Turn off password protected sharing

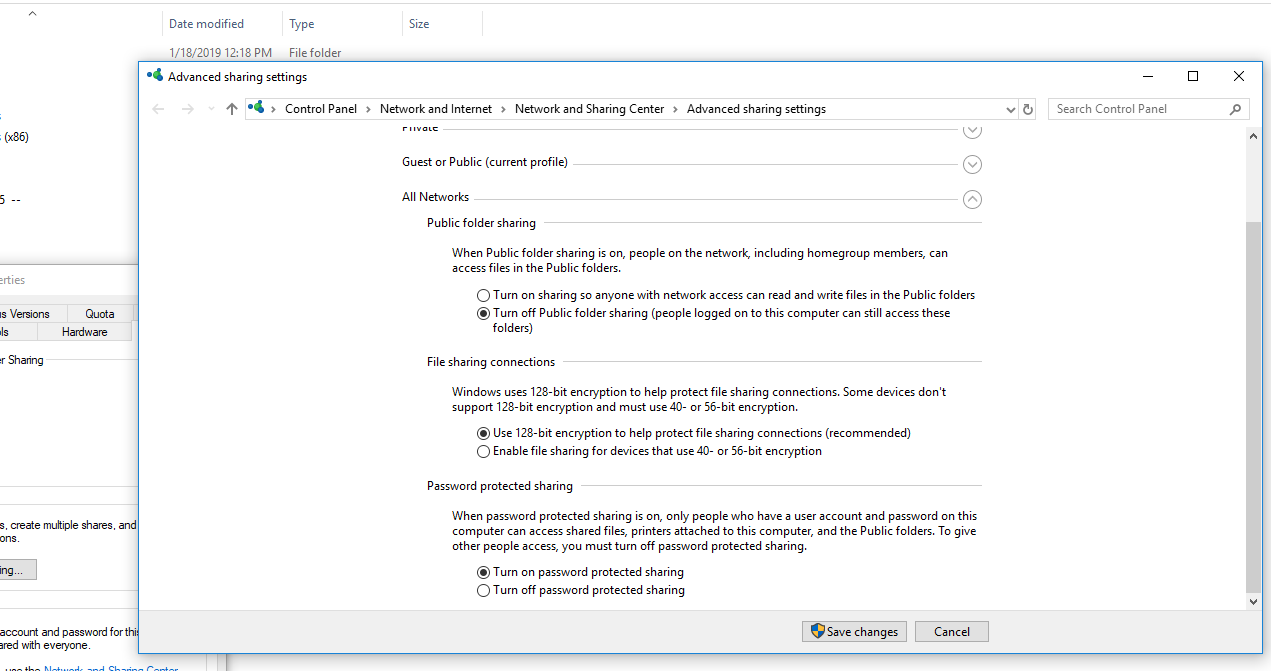coord(484,590)
